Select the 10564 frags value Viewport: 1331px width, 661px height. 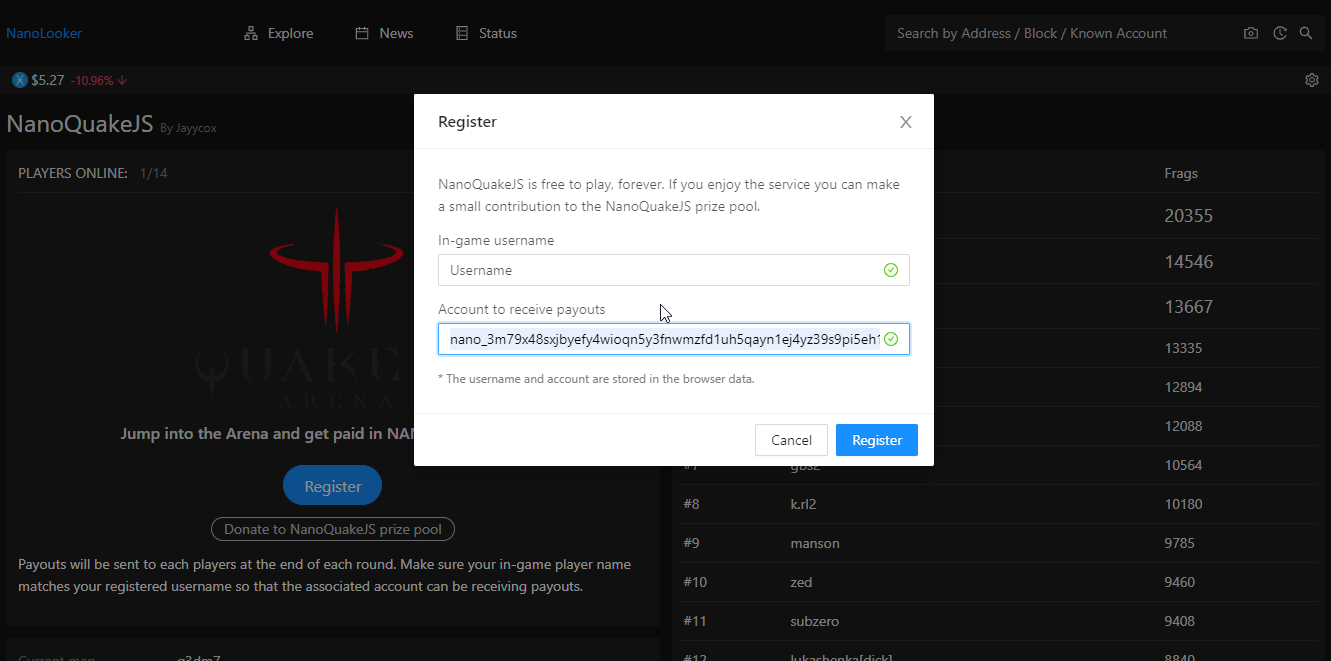[1183, 465]
